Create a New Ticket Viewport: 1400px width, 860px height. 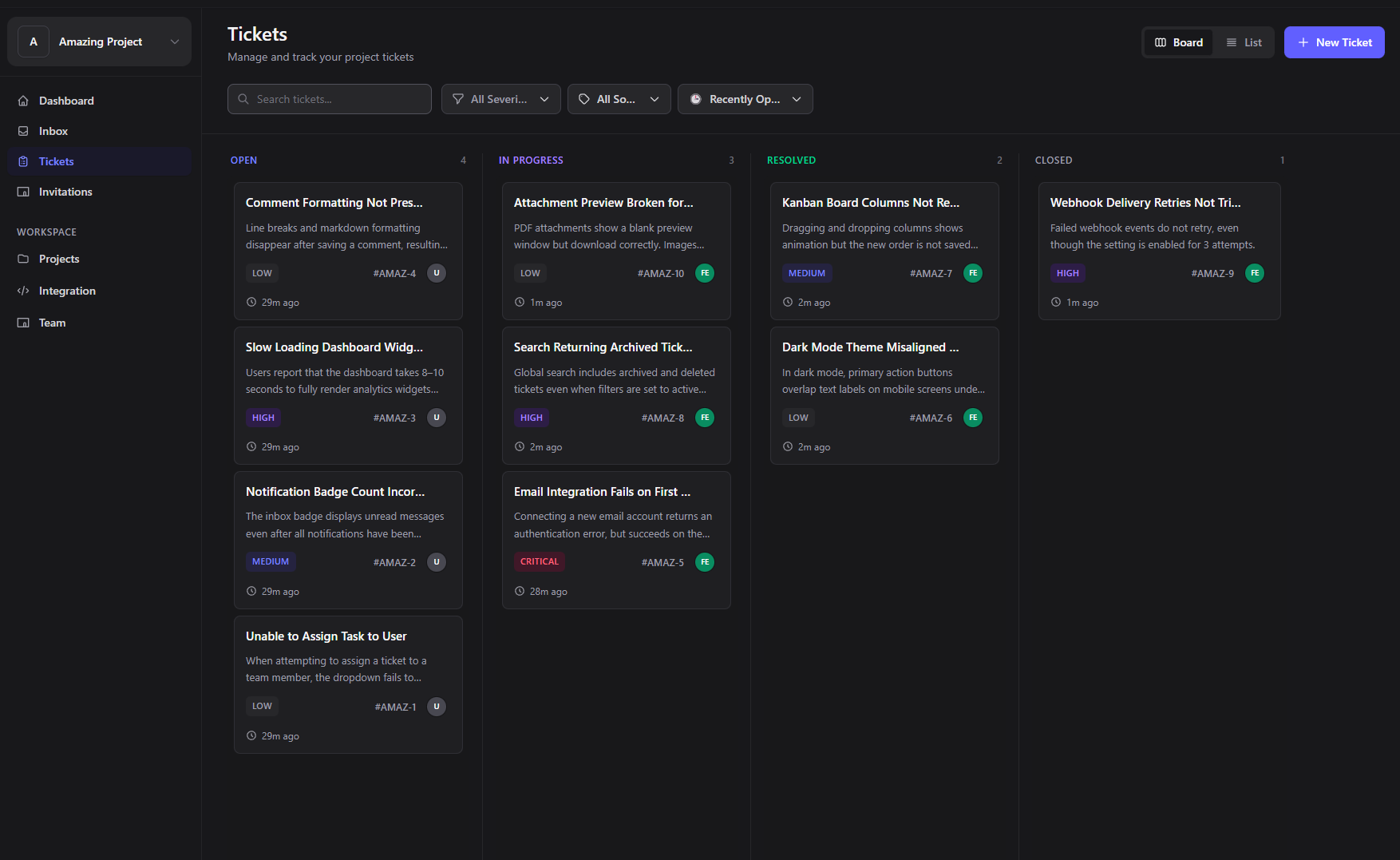[1334, 42]
